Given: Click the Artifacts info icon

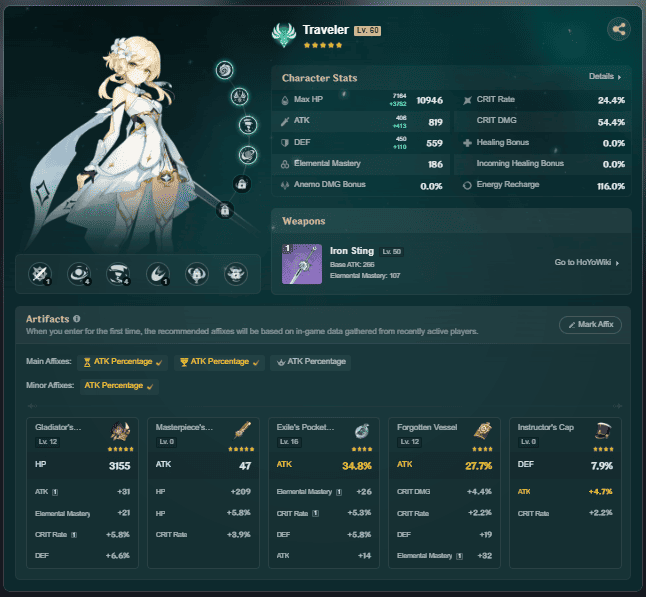Looking at the screenshot, I should click(x=77, y=318).
